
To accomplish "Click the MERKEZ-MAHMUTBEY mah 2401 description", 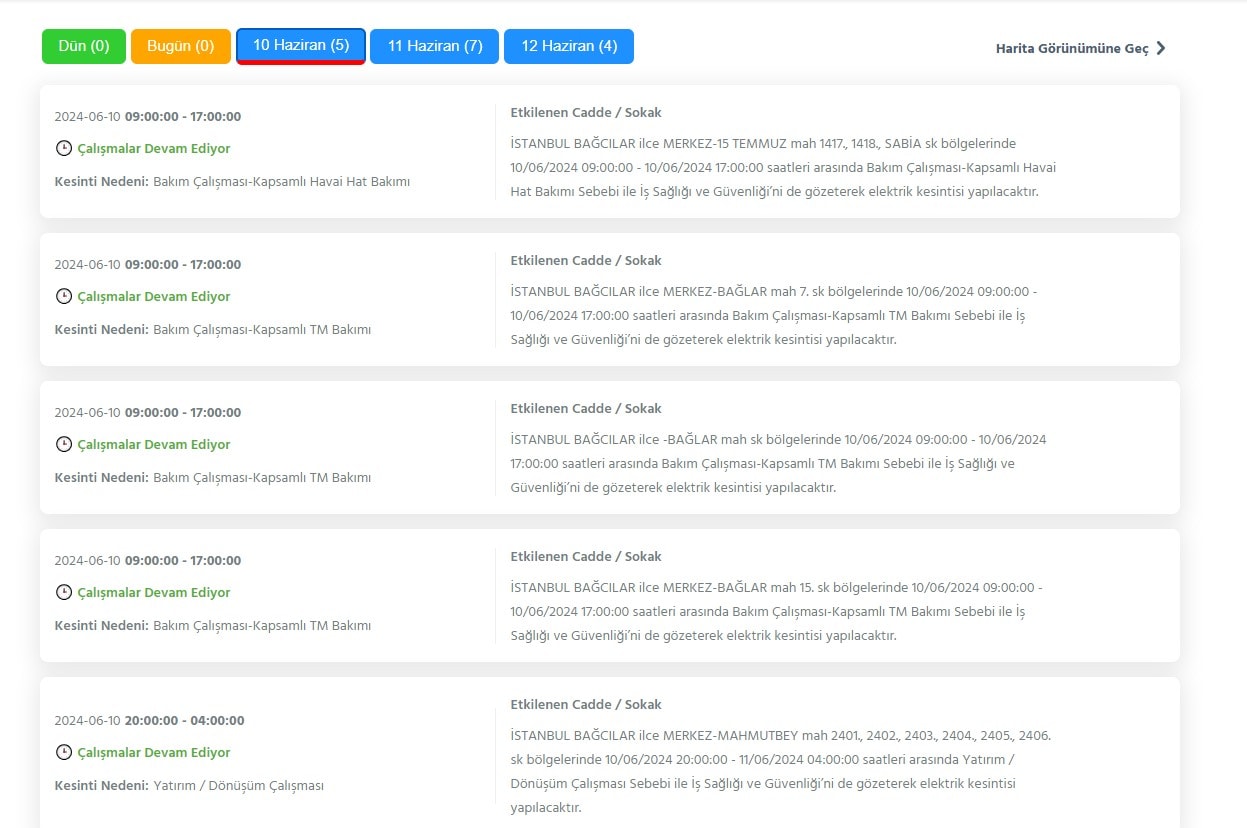I will coord(780,771).
